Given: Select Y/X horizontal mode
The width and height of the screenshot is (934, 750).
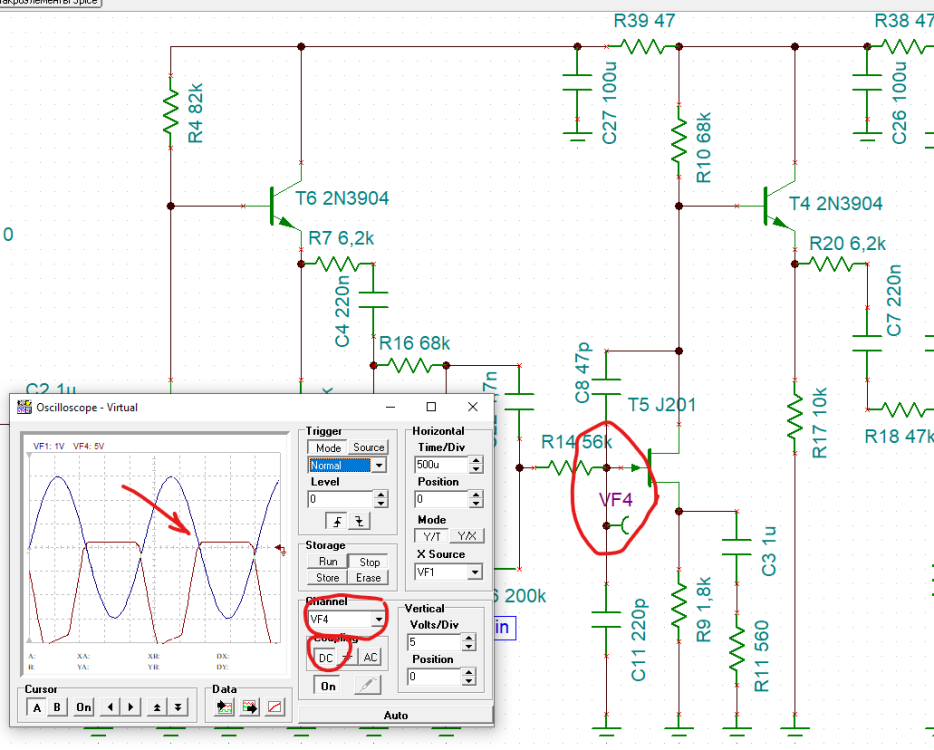Looking at the screenshot, I should [466, 537].
